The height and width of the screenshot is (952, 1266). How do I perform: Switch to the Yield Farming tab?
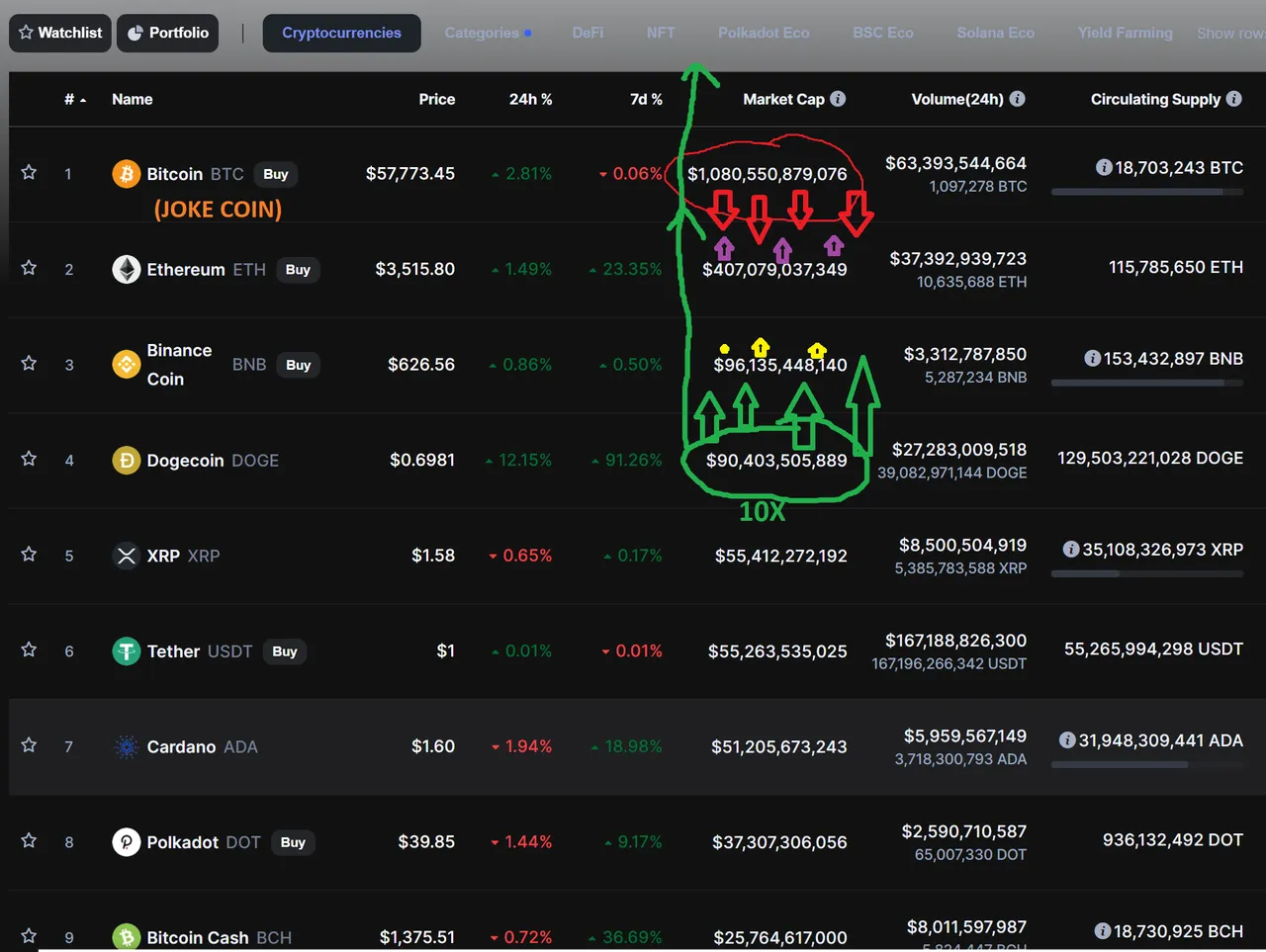tap(1125, 33)
